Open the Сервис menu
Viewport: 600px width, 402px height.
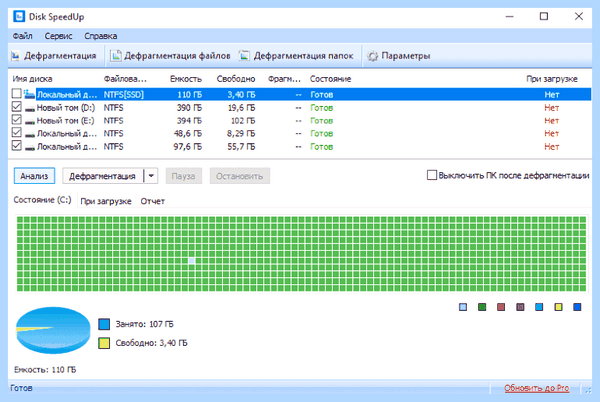click(x=58, y=36)
